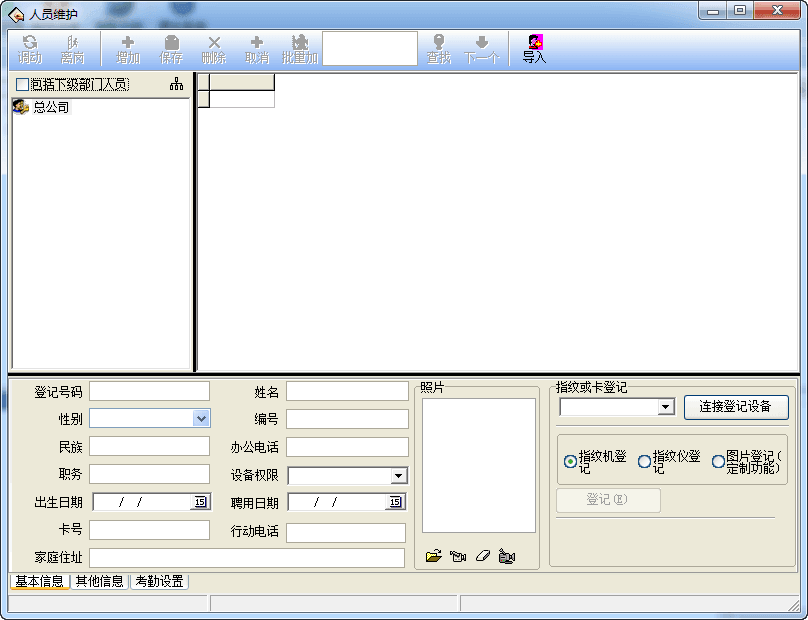Minimize the 人员维护 window
Image resolution: width=808 pixels, height=620 pixels.
coord(713,11)
